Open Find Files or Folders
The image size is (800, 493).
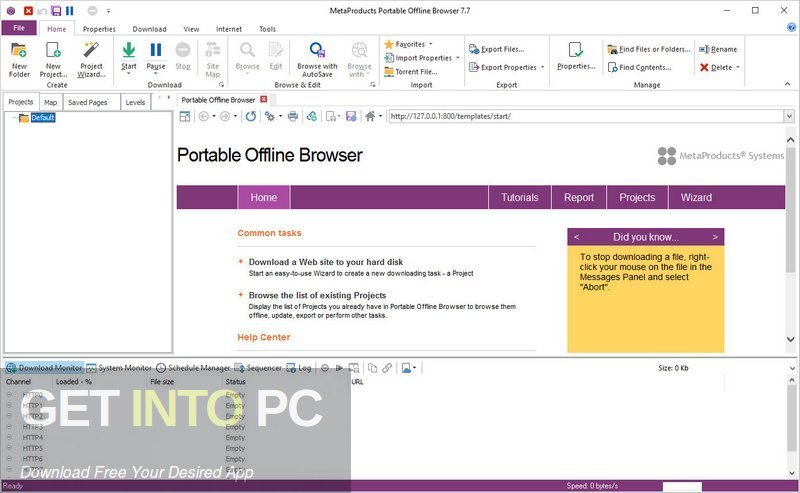pyautogui.click(x=648, y=49)
